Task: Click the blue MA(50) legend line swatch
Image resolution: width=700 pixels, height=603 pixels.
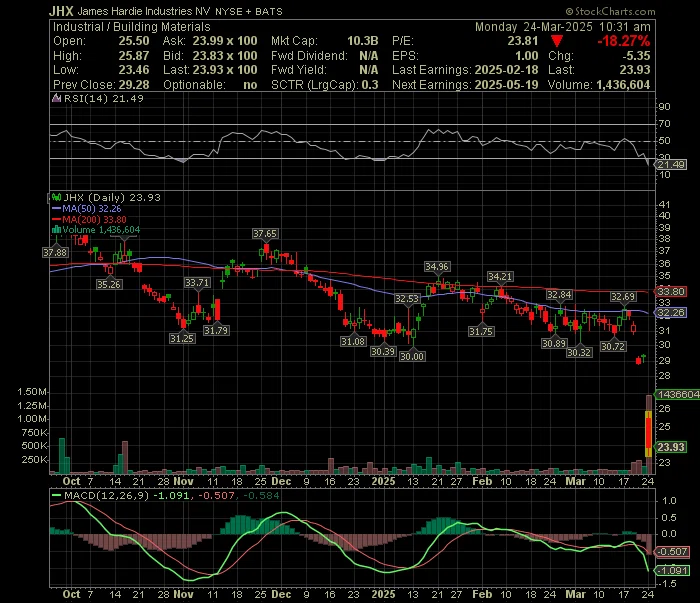Action: (56, 209)
